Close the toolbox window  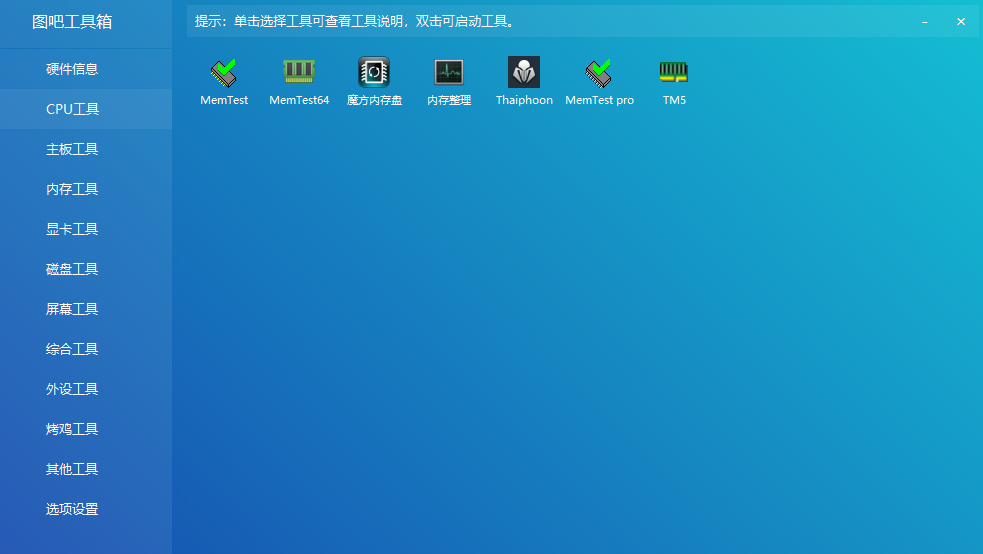(961, 22)
